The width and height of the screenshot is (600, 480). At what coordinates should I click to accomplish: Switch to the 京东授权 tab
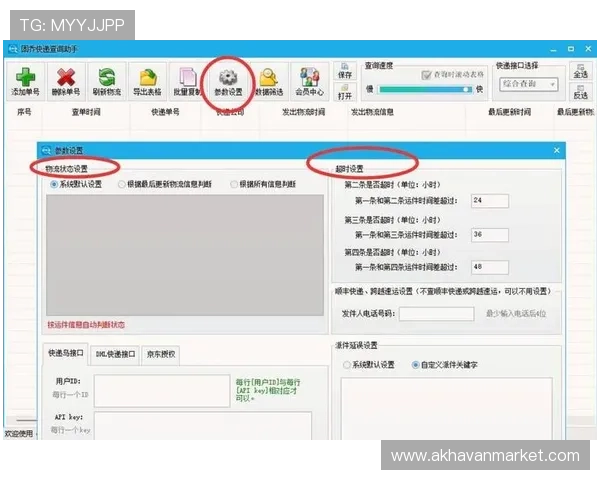(161, 355)
